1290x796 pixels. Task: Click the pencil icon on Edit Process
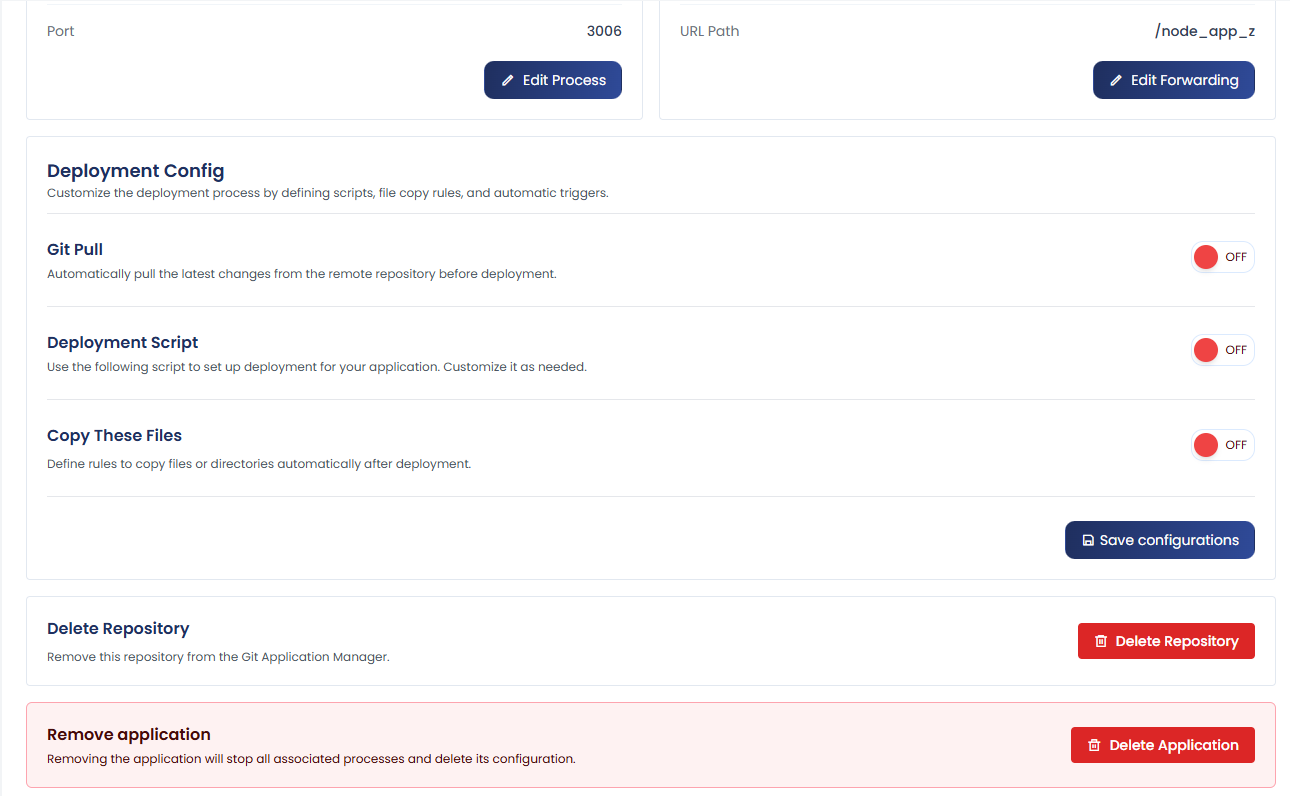point(507,80)
